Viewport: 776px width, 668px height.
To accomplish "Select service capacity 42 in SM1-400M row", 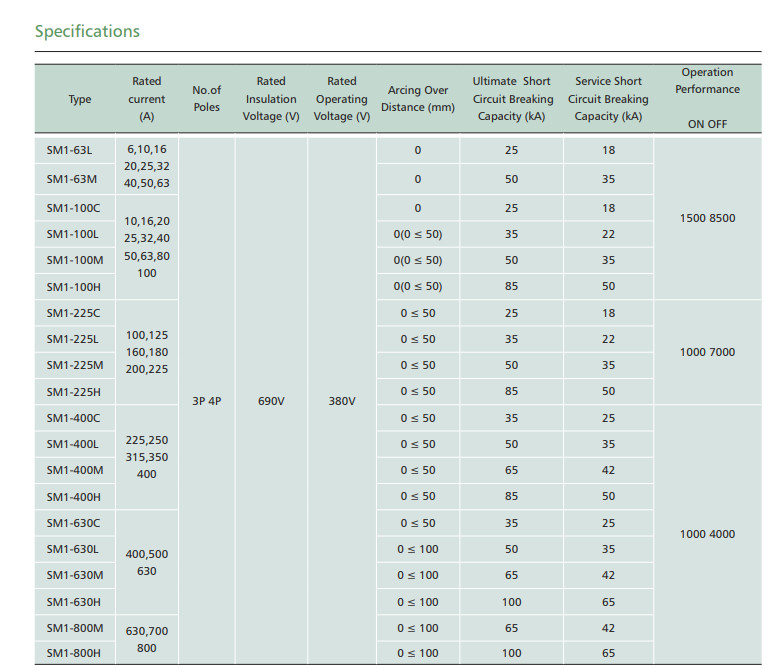I will 608,470.
